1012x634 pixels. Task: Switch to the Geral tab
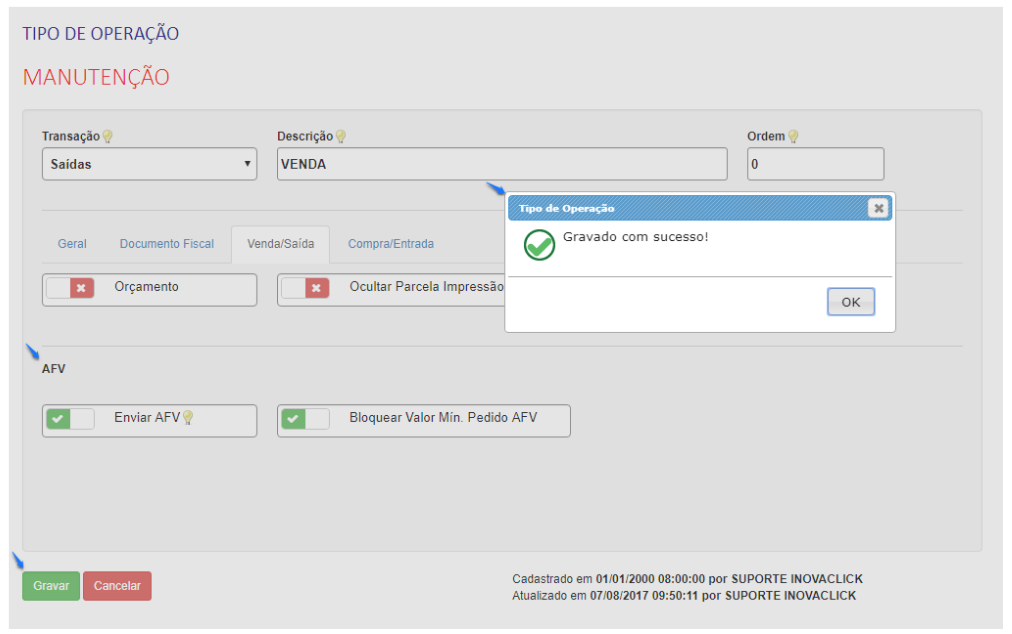[72, 244]
